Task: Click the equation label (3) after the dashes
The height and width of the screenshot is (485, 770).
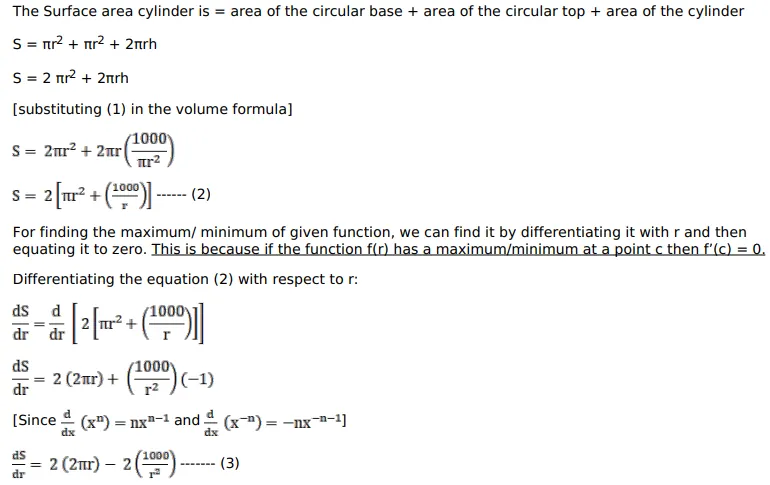Action: pos(230,463)
